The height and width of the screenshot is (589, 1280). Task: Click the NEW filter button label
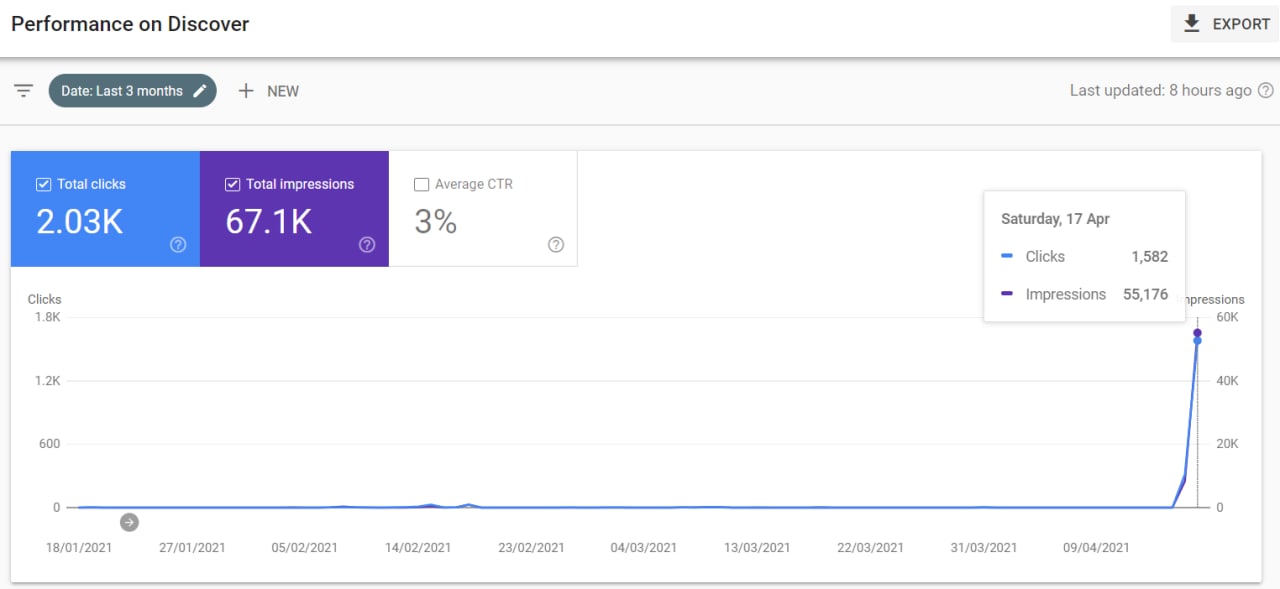point(283,91)
